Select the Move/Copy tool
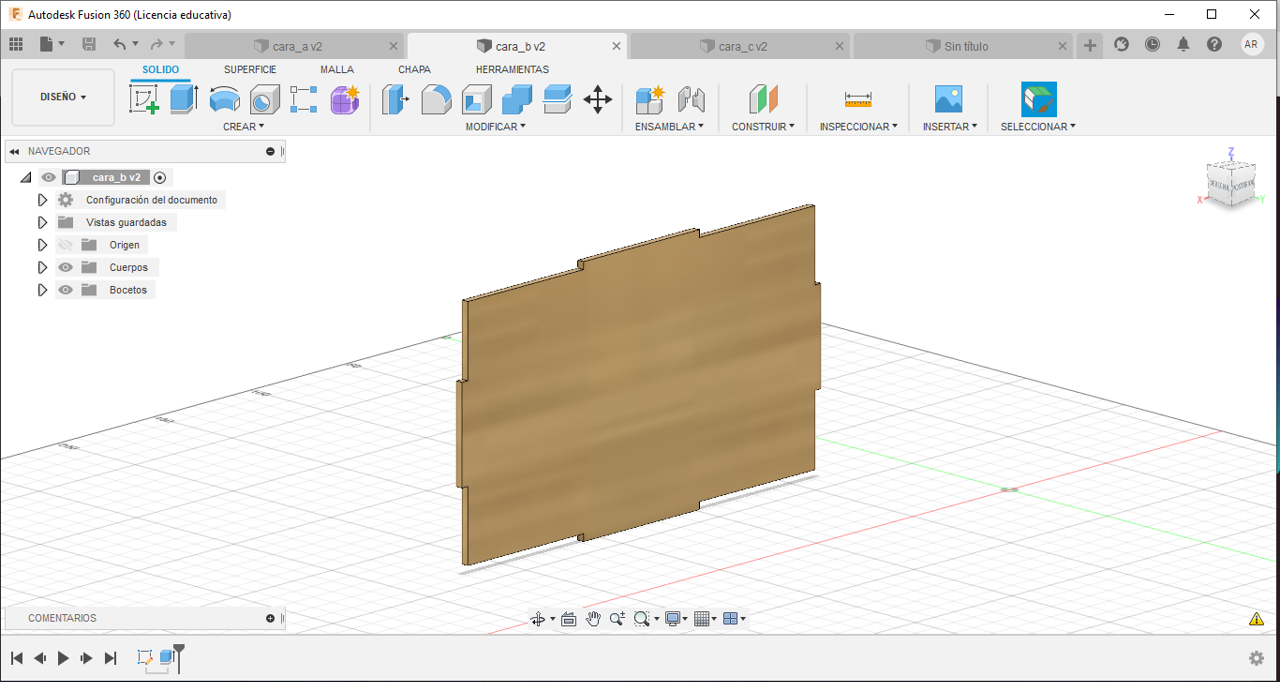This screenshot has height=682, width=1280. click(x=598, y=99)
